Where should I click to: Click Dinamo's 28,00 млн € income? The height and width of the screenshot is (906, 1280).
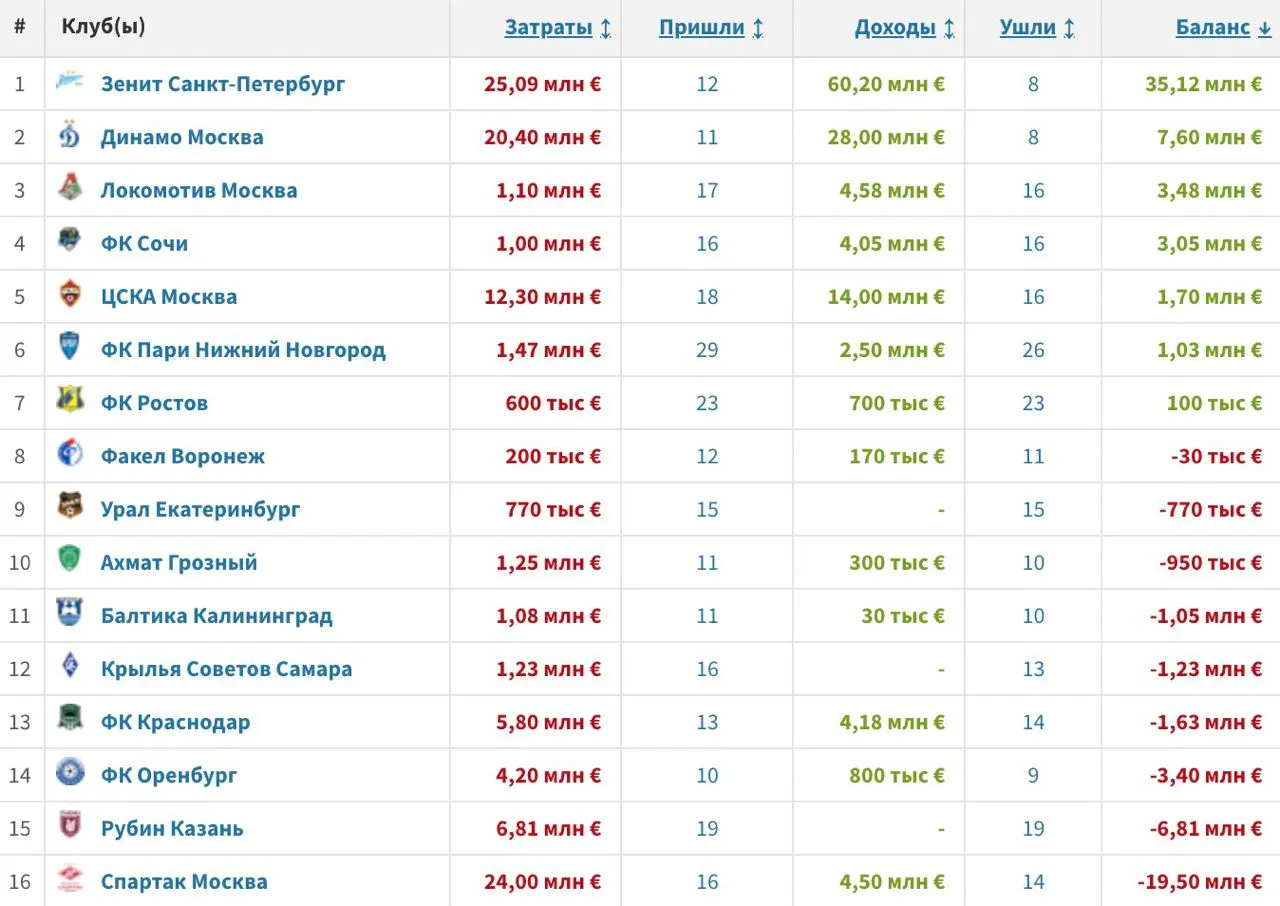click(x=886, y=137)
